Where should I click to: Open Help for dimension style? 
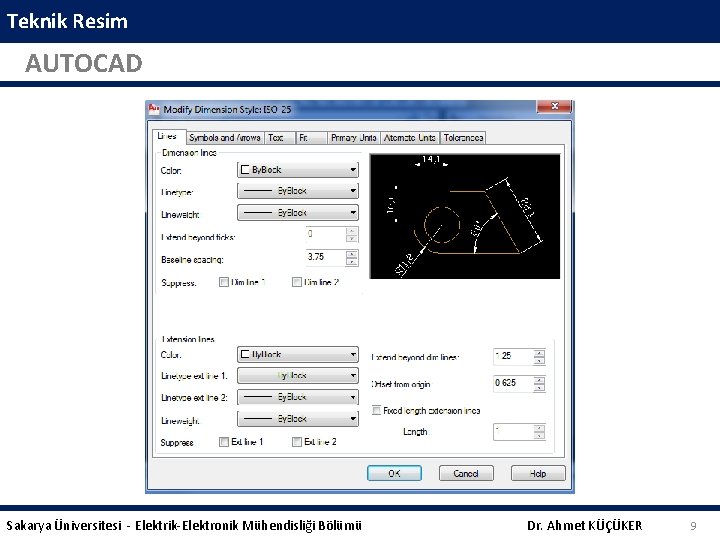click(538, 473)
